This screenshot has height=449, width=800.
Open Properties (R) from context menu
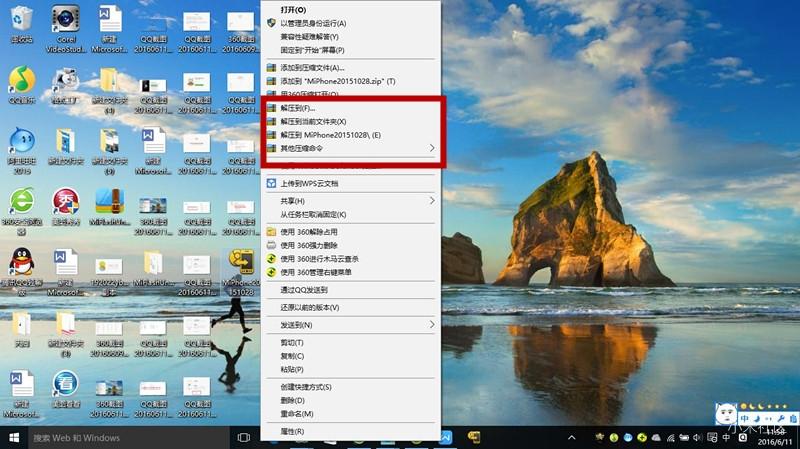coord(350,431)
